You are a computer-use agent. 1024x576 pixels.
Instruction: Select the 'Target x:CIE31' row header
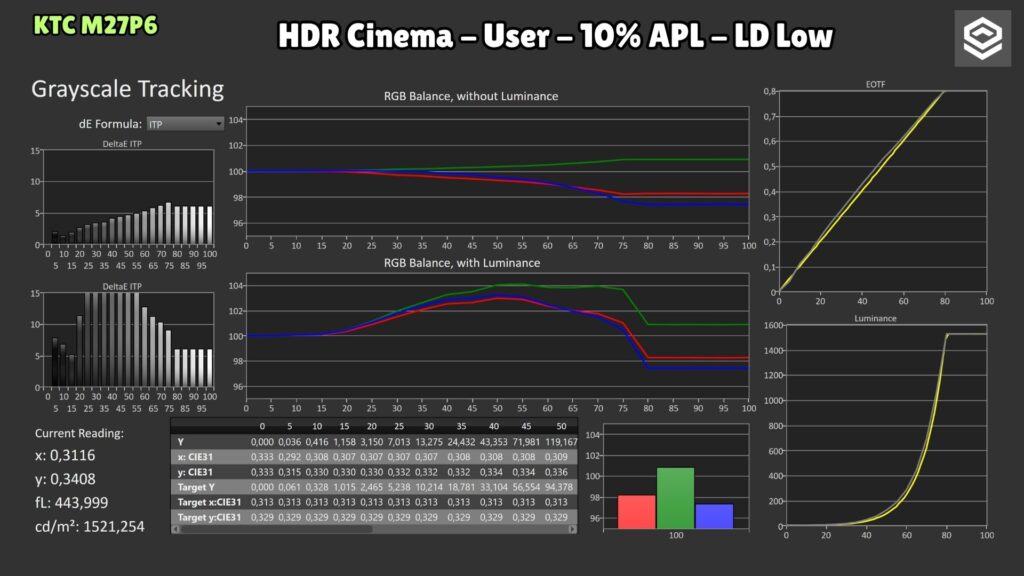pos(209,502)
